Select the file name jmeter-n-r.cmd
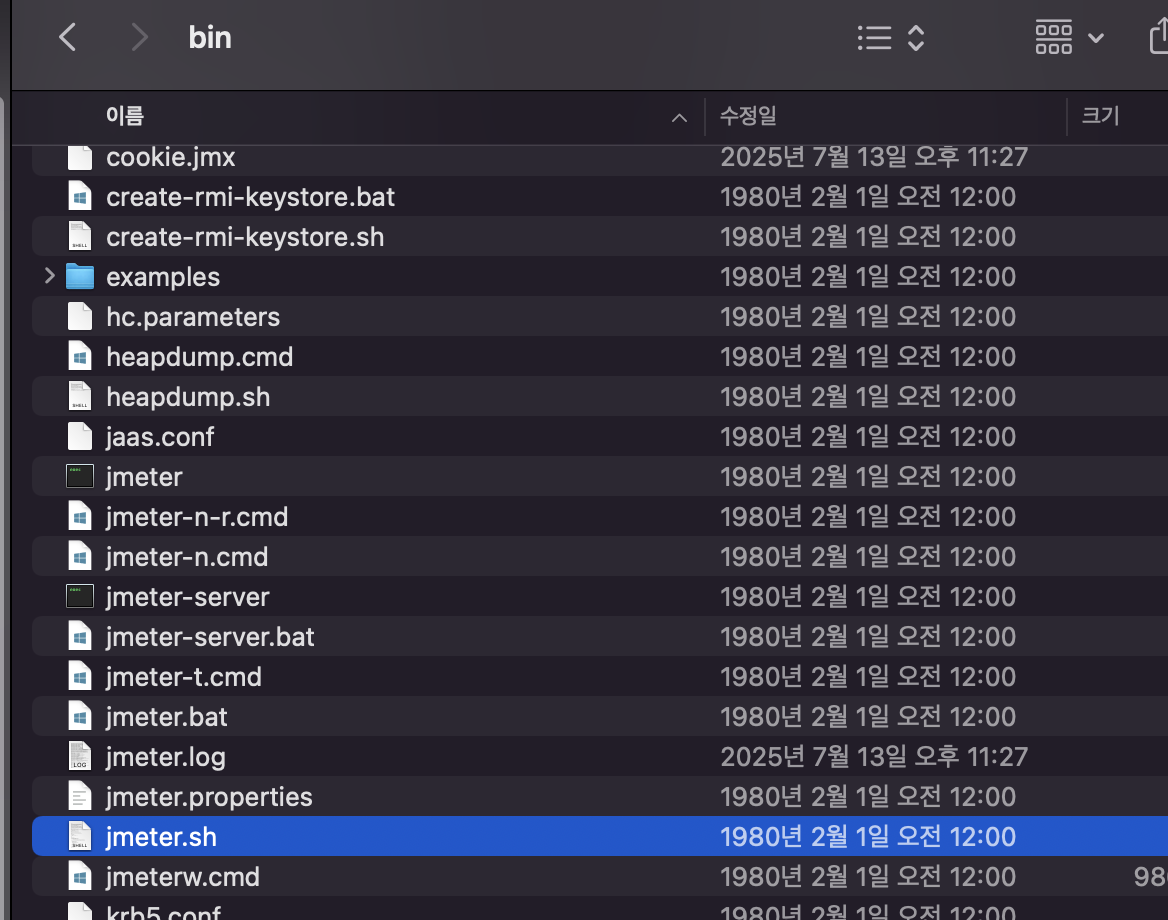 coord(197,517)
